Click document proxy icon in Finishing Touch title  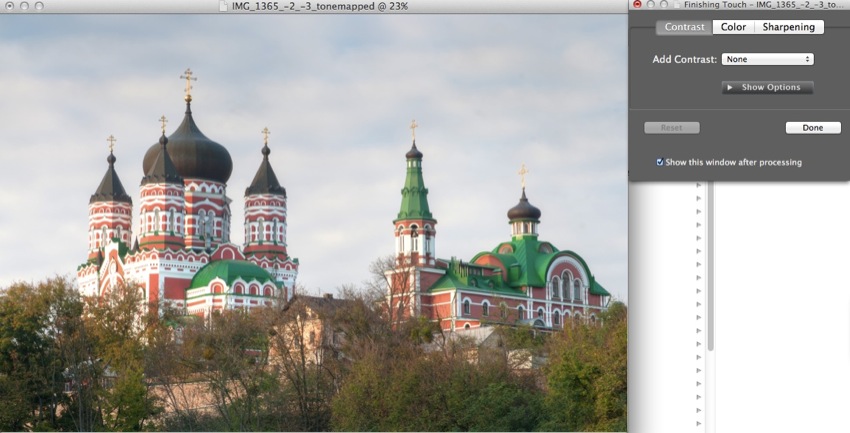[x=677, y=4]
